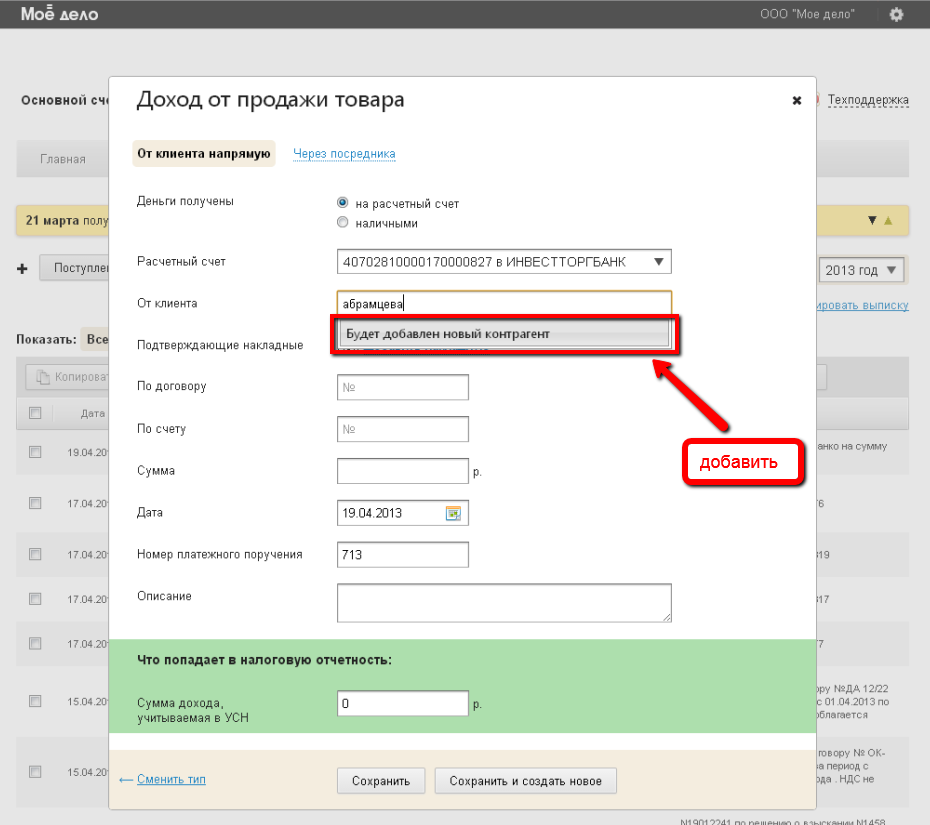Click 'Сохранить и создать новое' button
Viewport: 930px width, 825px height.
[x=525, y=781]
